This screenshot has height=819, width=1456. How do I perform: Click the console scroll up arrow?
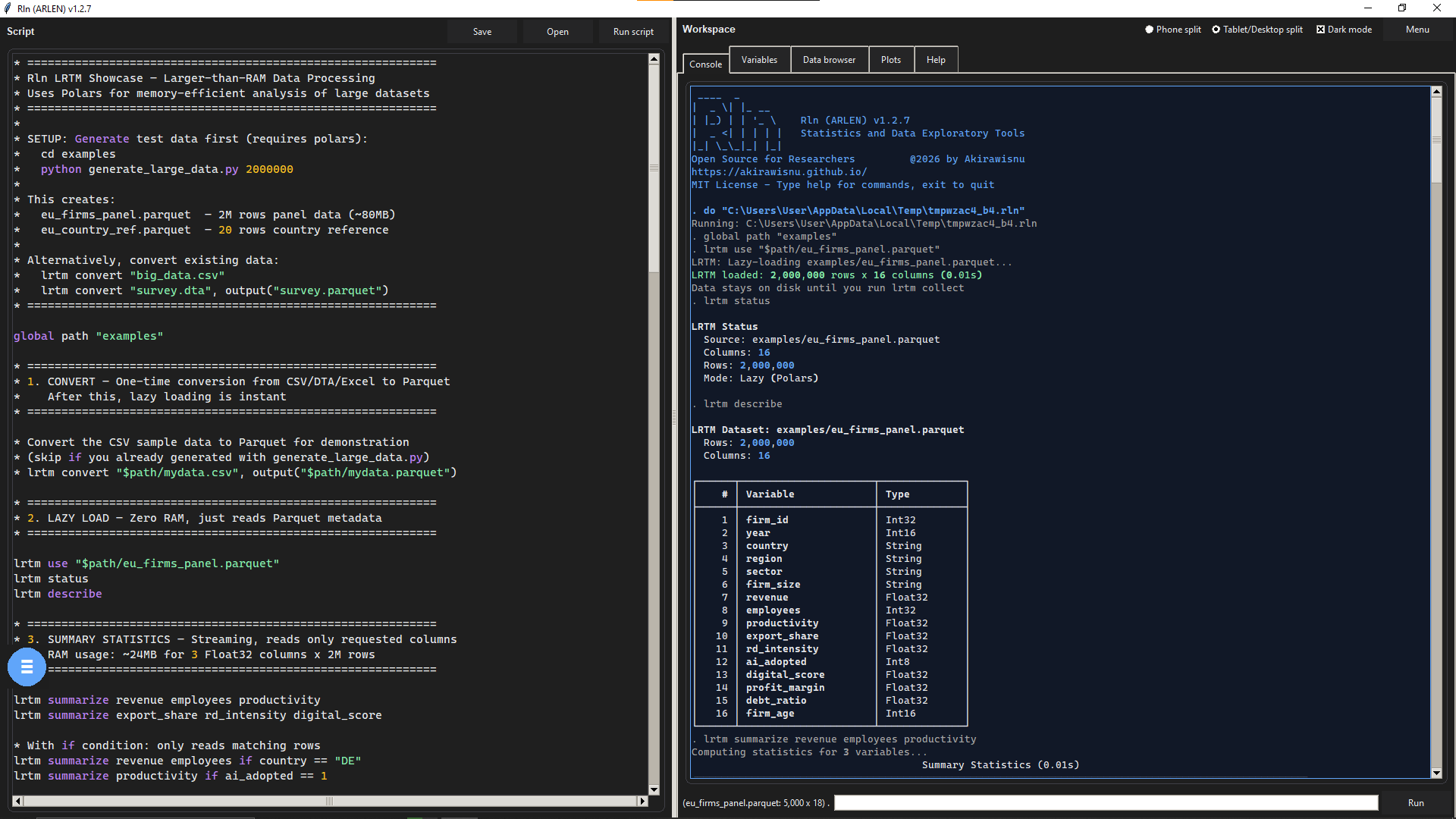[1436, 91]
